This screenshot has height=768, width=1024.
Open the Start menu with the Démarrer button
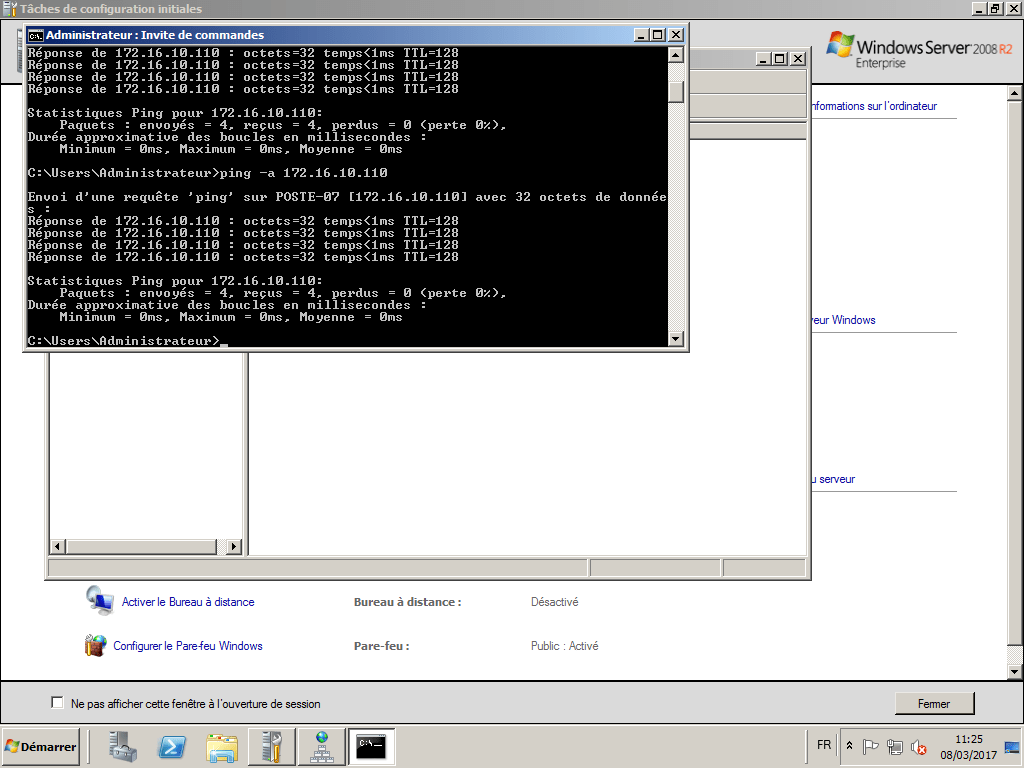38,746
